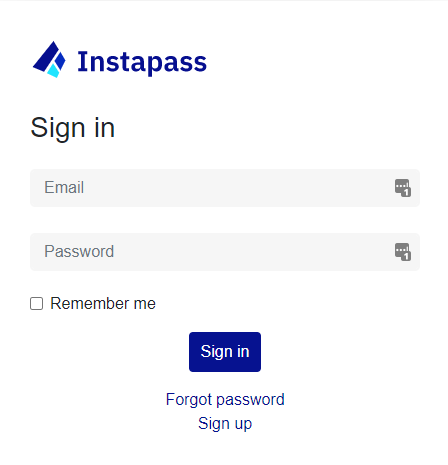The width and height of the screenshot is (448, 465).
Task: Trigger autofill icon beside Password placeholder
Action: [x=403, y=252]
